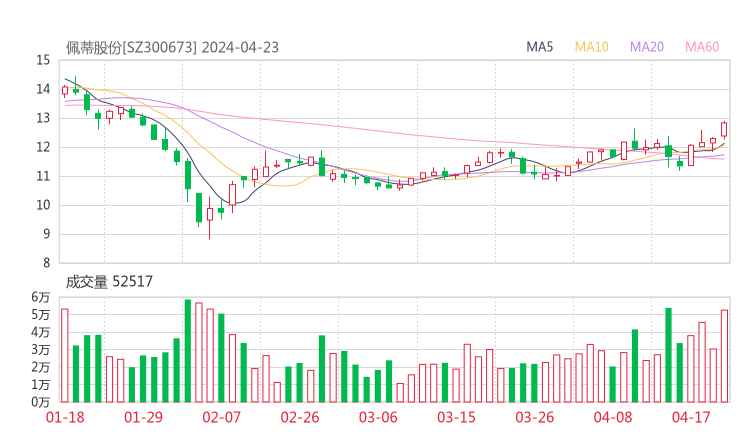Viewport: 740px width, 440px height.
Task: Click the MA10 legend label
Action: pos(591,47)
